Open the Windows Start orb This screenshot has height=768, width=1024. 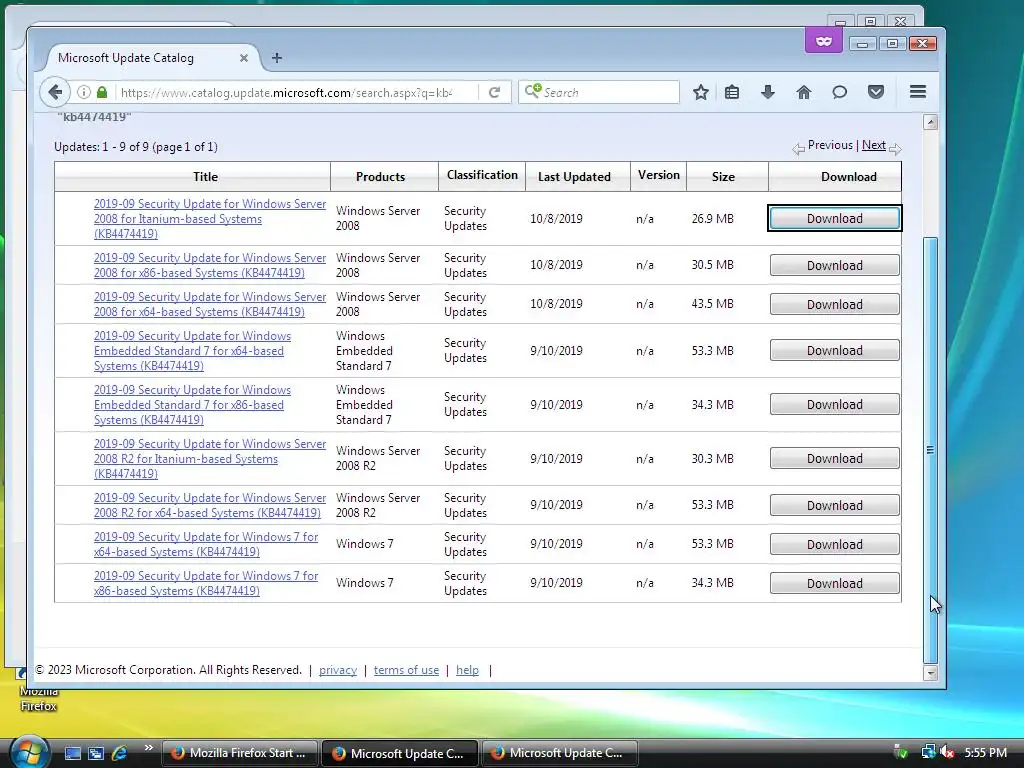[29, 752]
